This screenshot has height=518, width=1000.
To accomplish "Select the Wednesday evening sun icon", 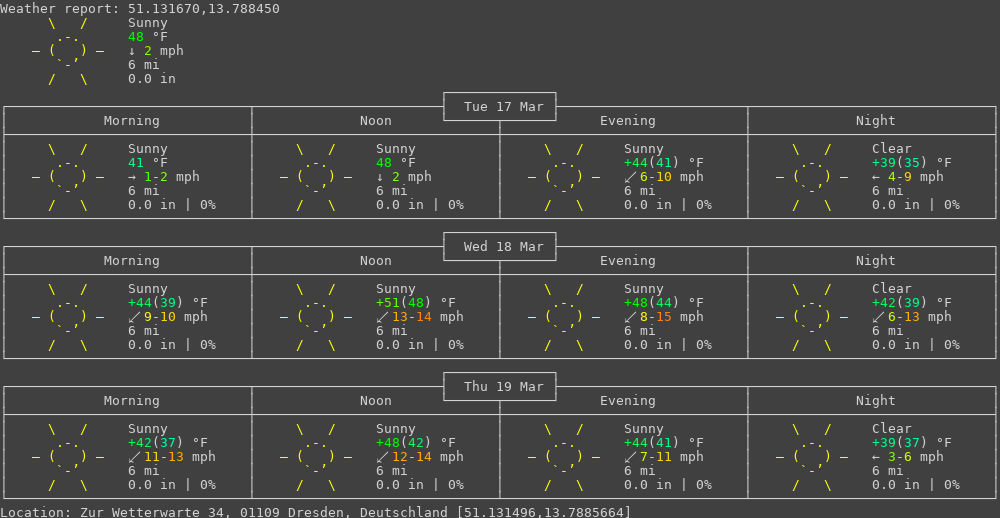I will (x=564, y=317).
